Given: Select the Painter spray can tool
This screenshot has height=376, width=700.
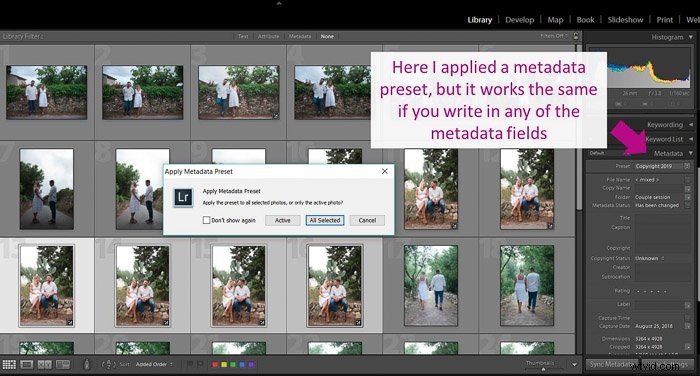Looking at the screenshot, I should pos(87,364).
